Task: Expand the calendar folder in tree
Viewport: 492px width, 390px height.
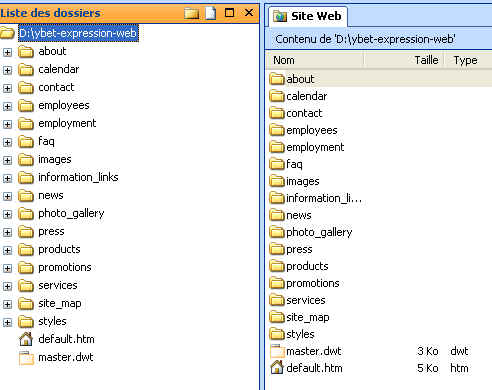Action: [x=7, y=70]
